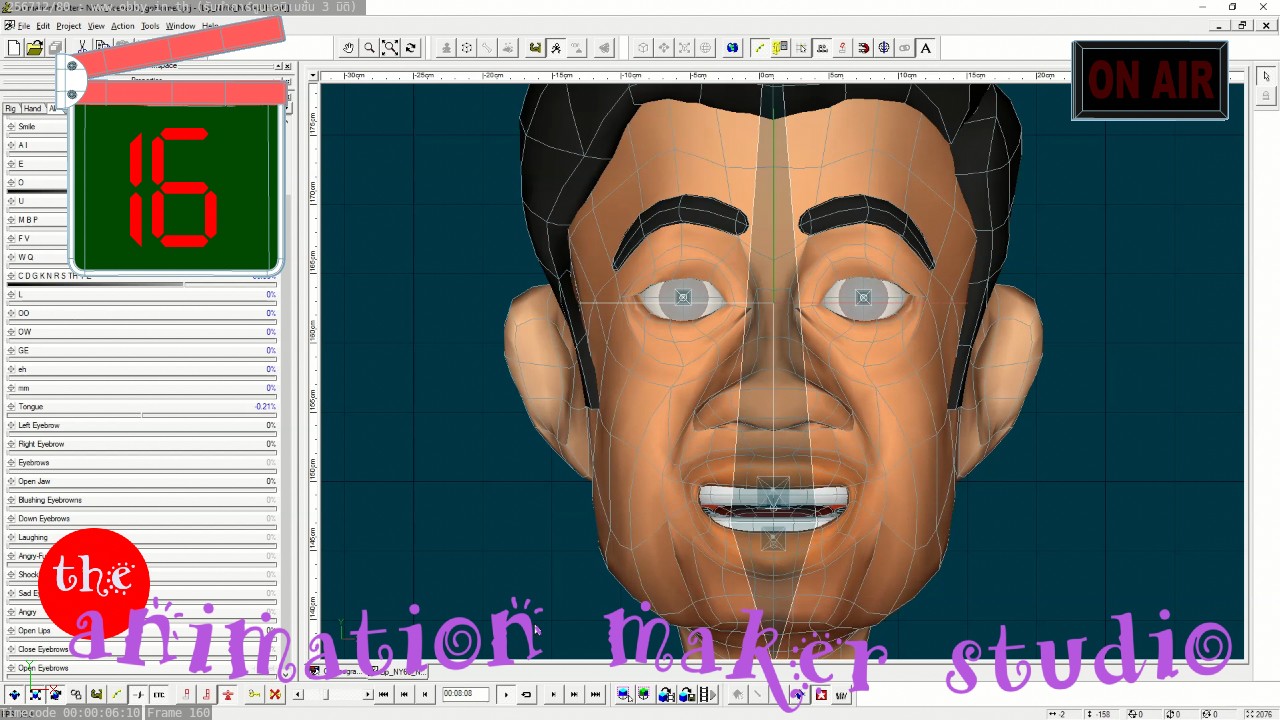
Task: Click the red X delete icon in bottom toolbar
Action: point(275,694)
